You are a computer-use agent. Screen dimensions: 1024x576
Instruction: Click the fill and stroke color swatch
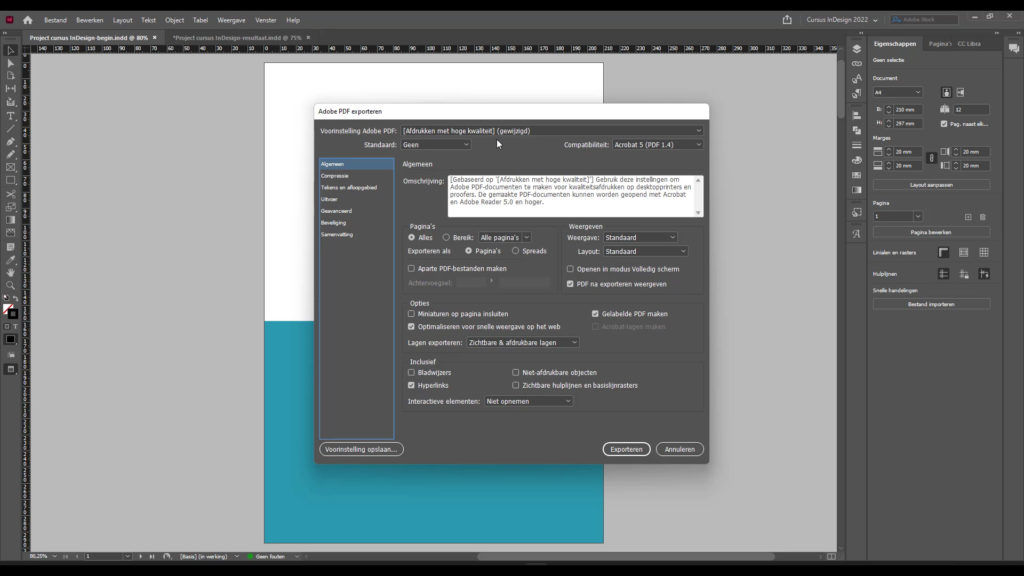point(10,312)
